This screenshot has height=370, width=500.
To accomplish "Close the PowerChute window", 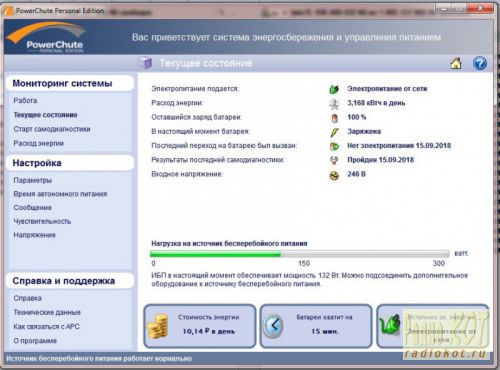I will [x=481, y=9].
